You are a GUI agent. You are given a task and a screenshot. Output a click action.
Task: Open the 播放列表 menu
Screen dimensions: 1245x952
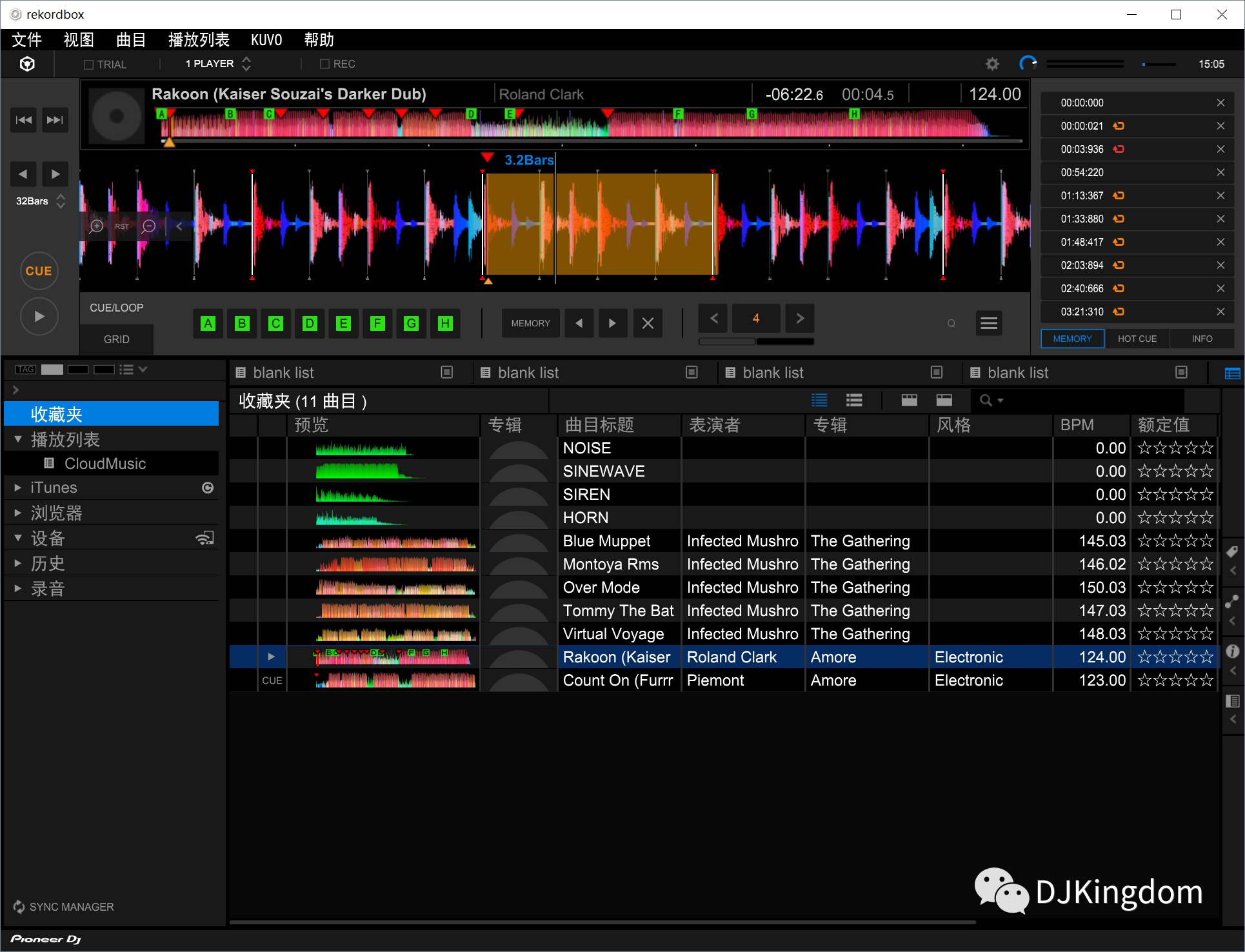(199, 40)
